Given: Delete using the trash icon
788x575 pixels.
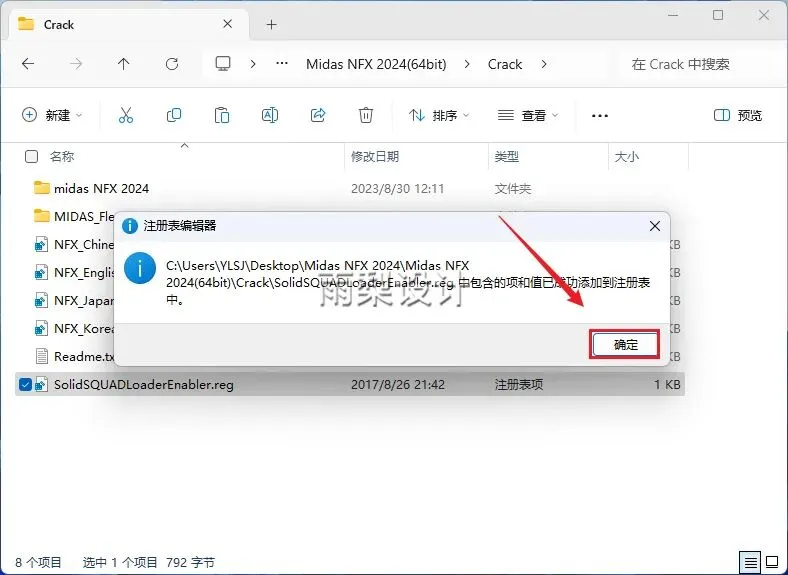Looking at the screenshot, I should click(x=366, y=115).
